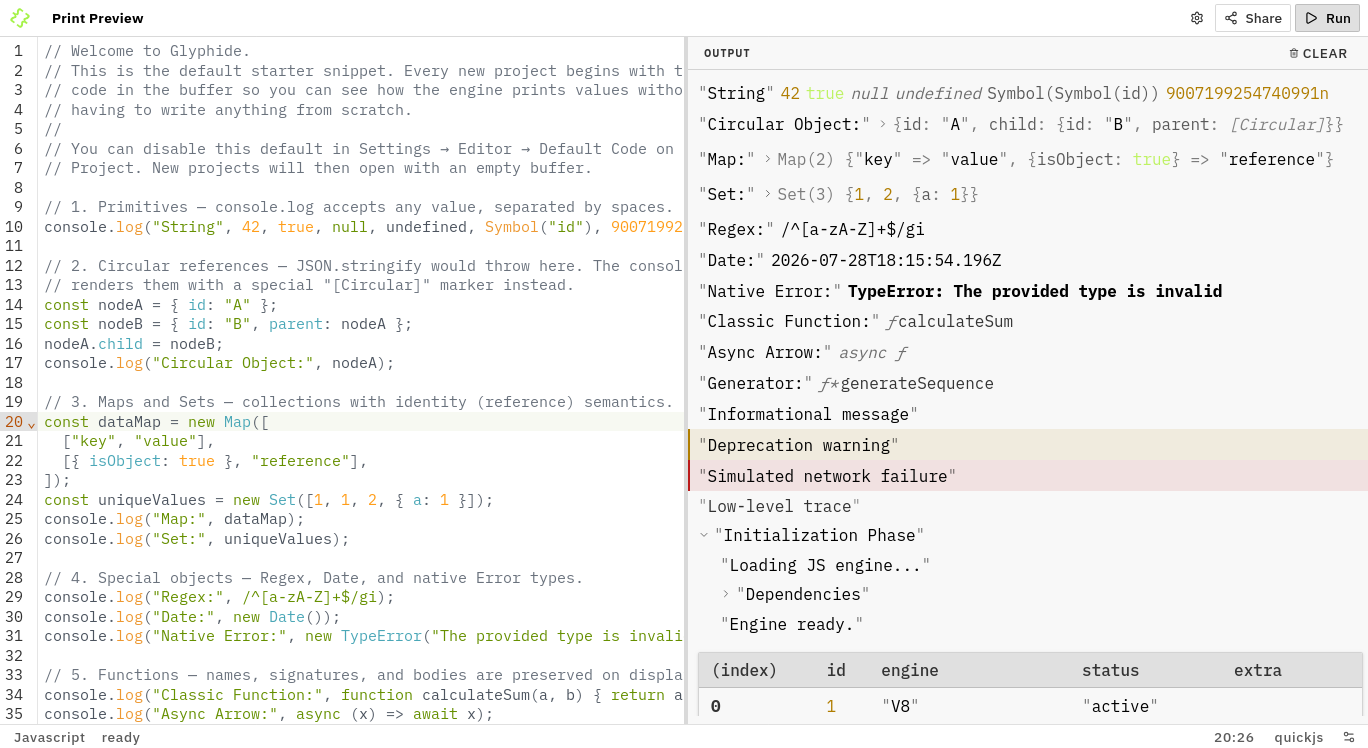Screen dimensions: 1368x748
Task: Expand the Map(2) output entry
Action: (767, 159)
